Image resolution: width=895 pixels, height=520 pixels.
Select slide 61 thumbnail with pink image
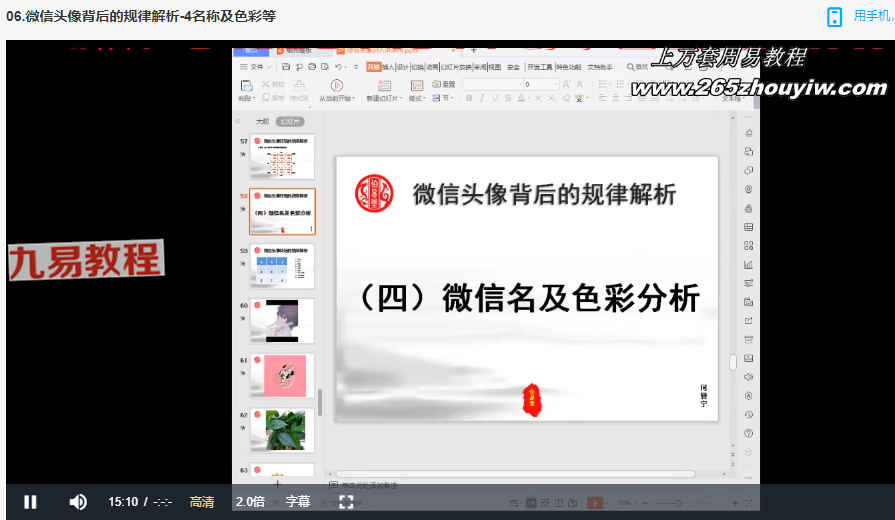coord(282,376)
